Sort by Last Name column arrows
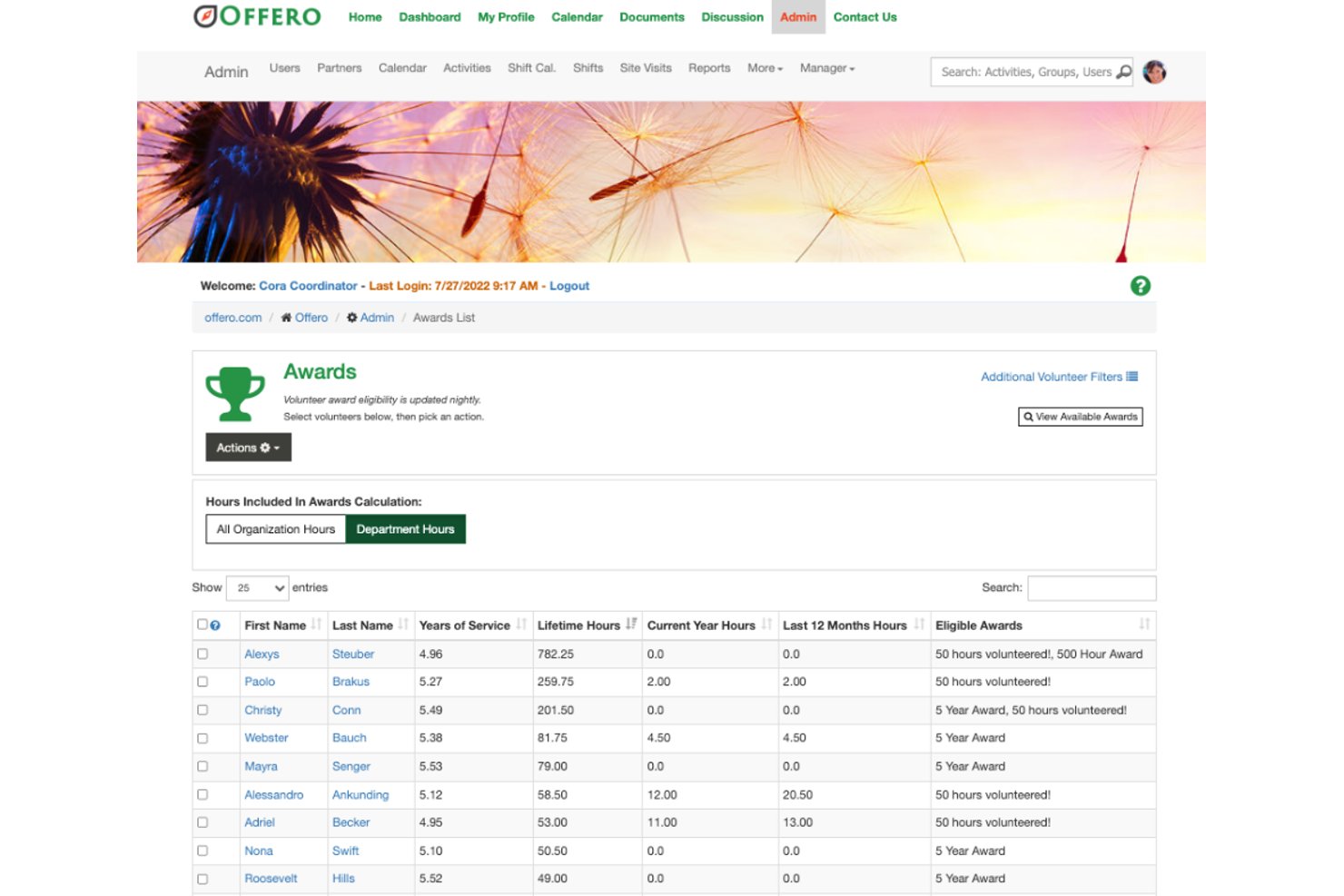This screenshot has height=896, width=1344. point(403,625)
